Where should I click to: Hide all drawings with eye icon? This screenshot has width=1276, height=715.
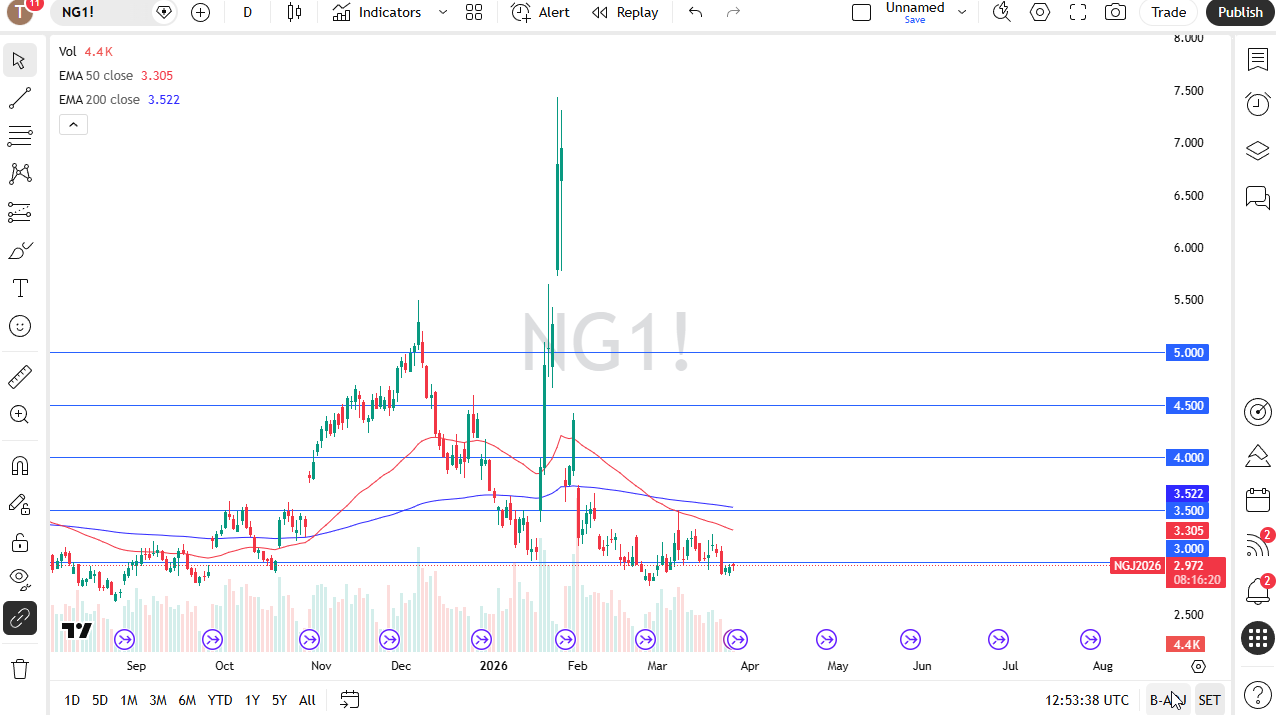pyautogui.click(x=19, y=579)
